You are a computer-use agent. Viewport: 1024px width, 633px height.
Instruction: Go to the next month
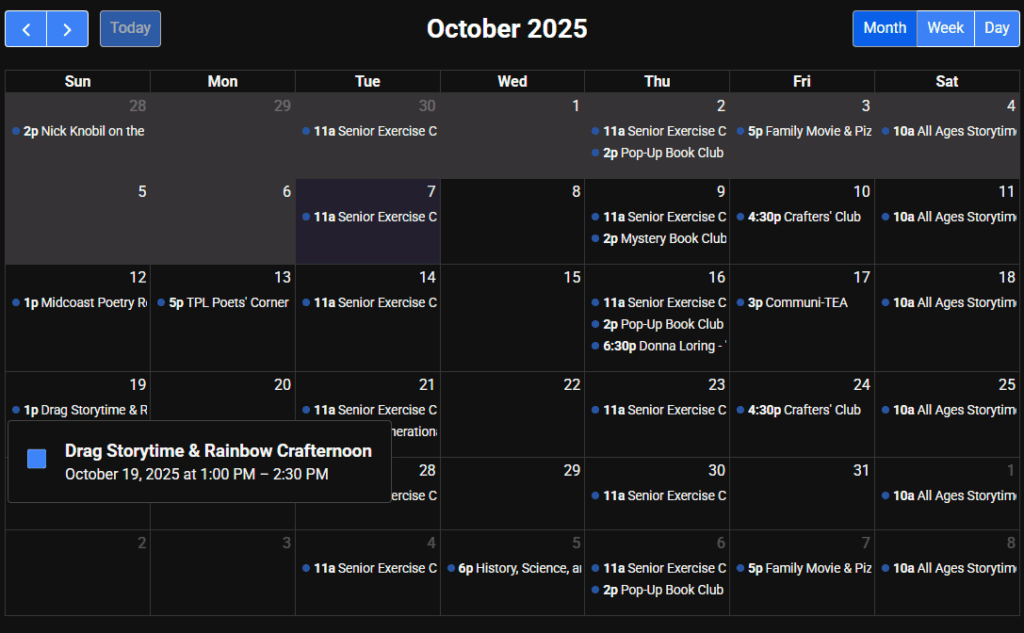coord(67,29)
